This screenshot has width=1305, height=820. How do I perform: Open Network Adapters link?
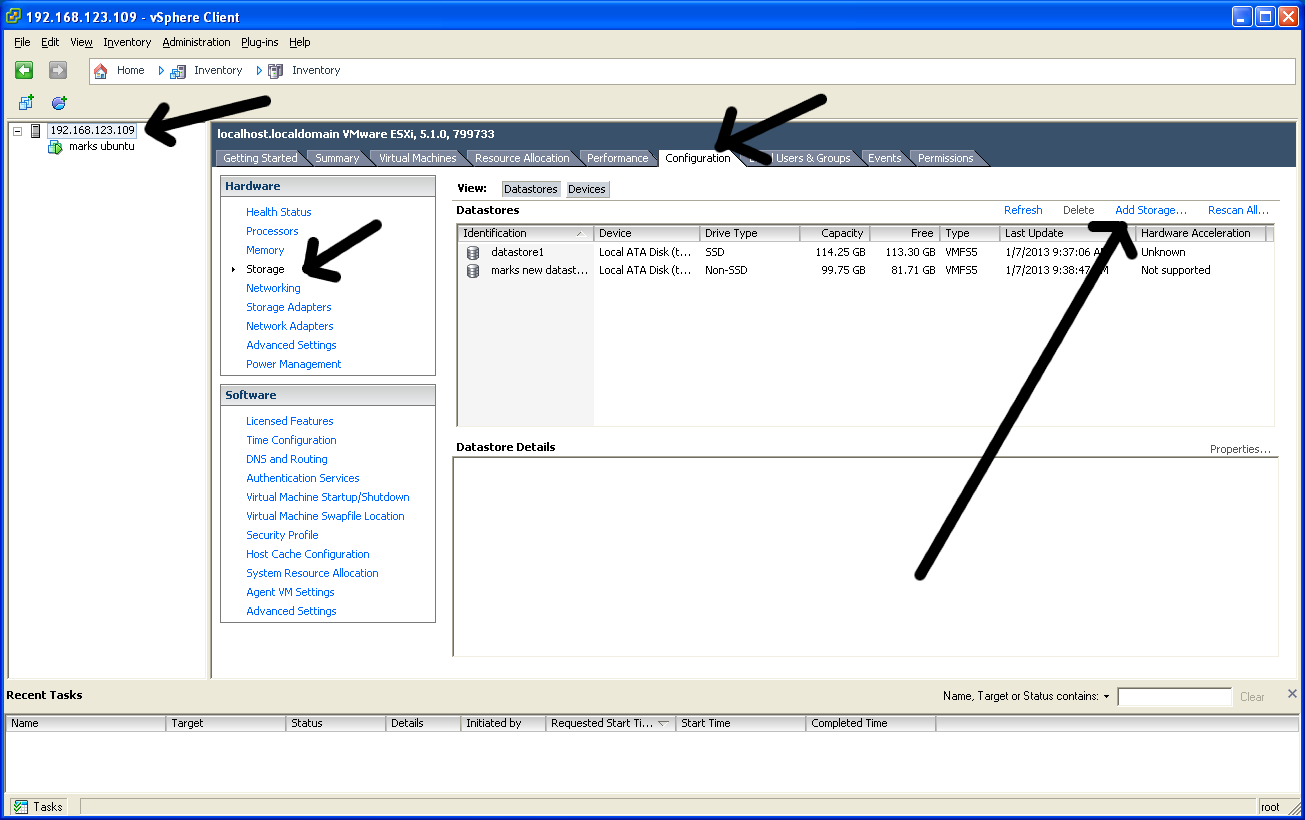click(x=290, y=326)
